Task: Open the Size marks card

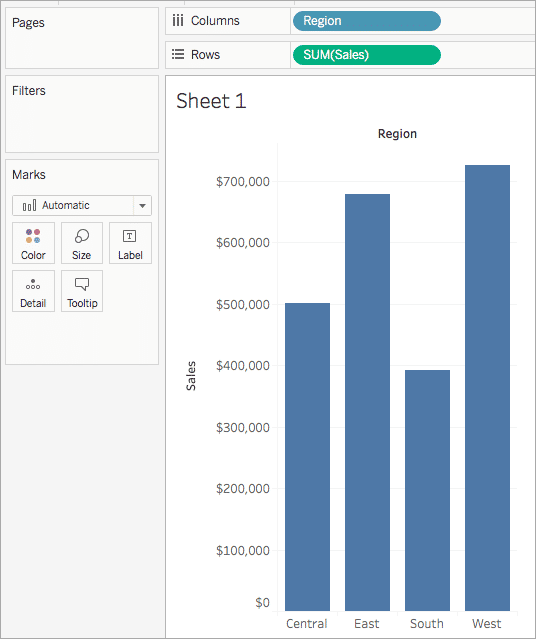Action: tap(82, 243)
